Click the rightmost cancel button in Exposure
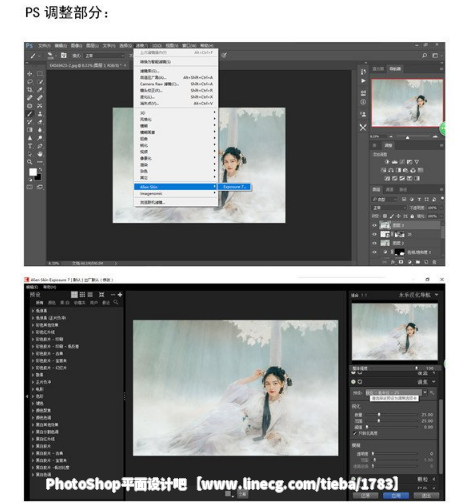Image resolution: width=454 pixels, height=503 pixels. 426,496
